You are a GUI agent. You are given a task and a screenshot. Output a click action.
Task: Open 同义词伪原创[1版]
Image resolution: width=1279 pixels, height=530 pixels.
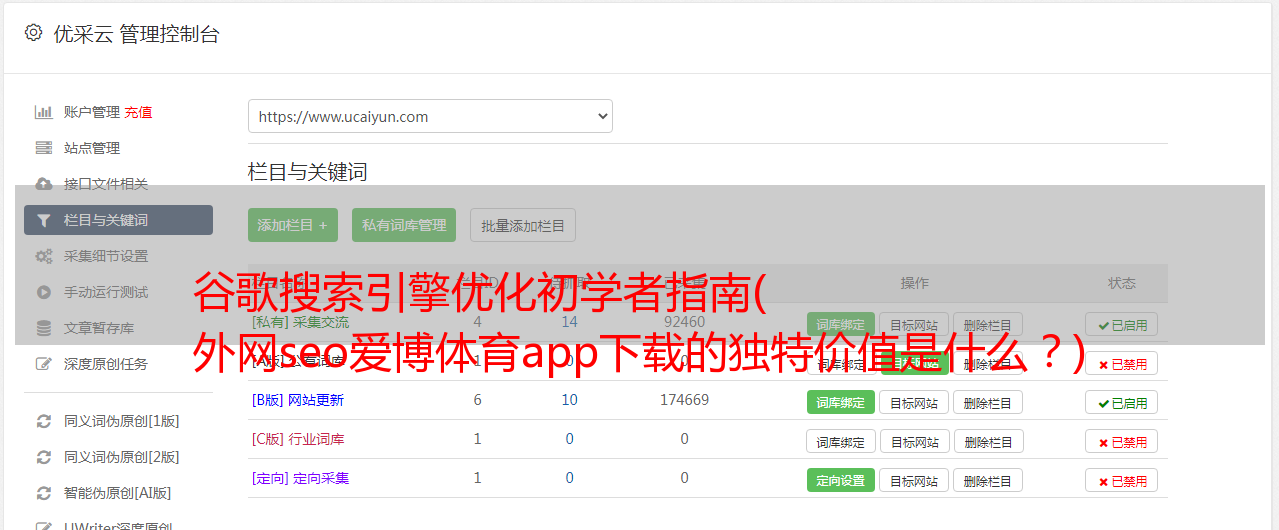tap(122, 421)
